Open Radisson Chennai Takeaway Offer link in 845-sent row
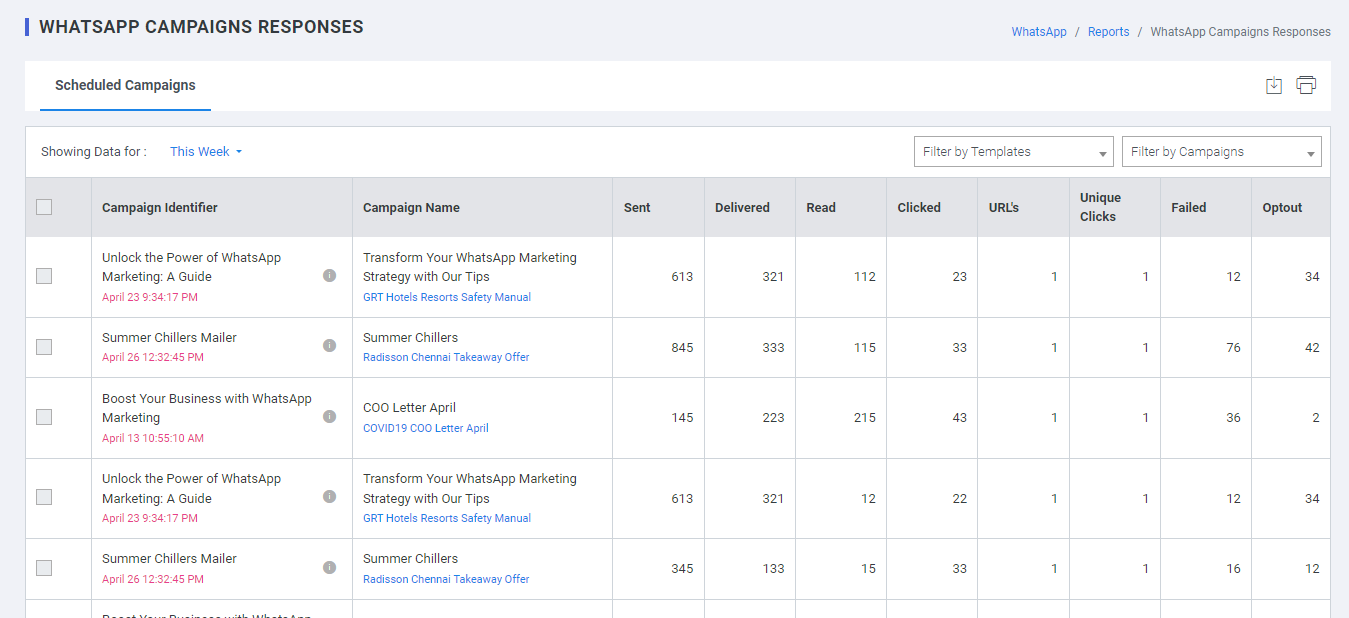Screen dimensions: 1349x618 446,357
